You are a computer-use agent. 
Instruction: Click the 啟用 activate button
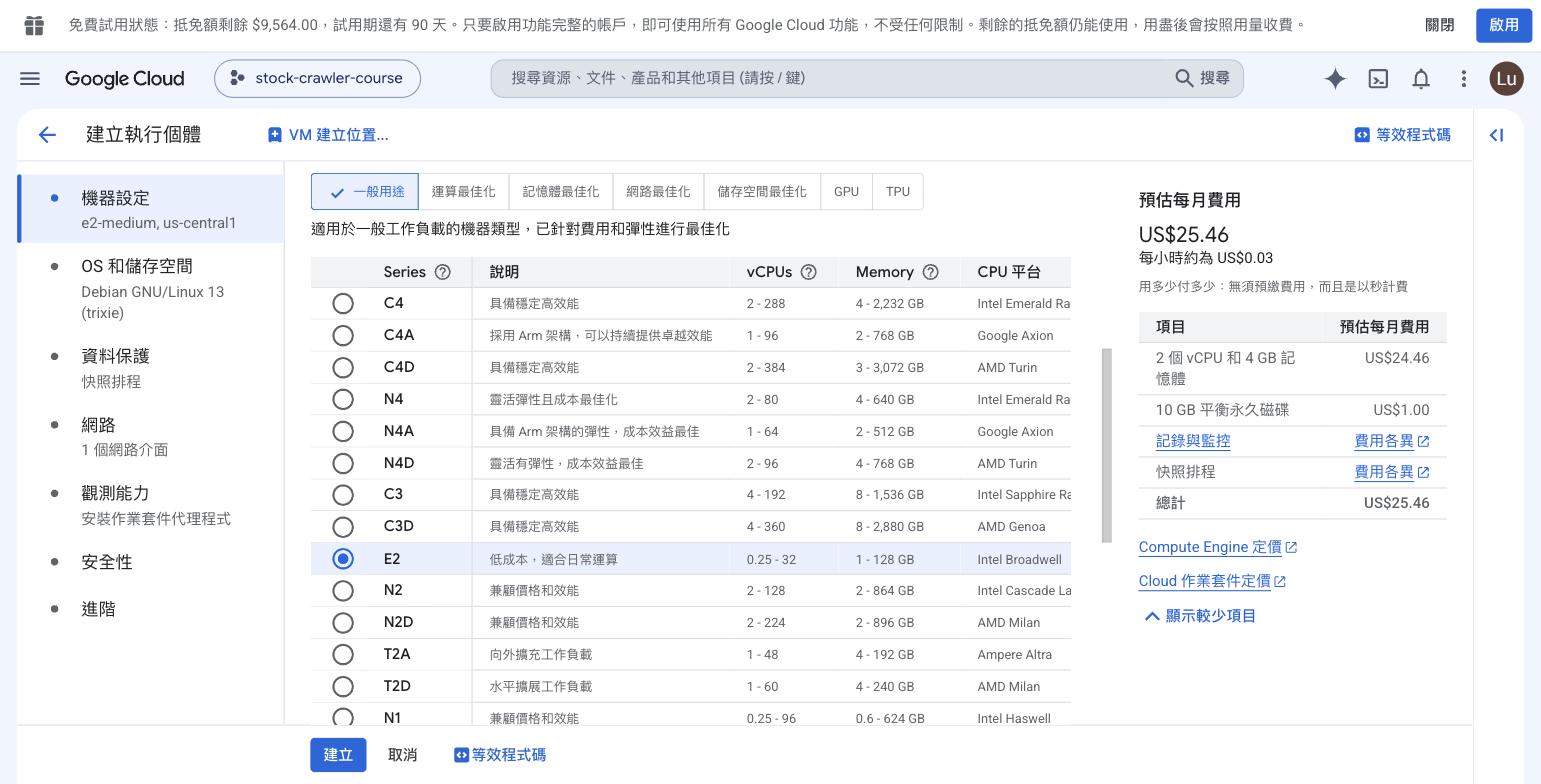click(x=1504, y=25)
